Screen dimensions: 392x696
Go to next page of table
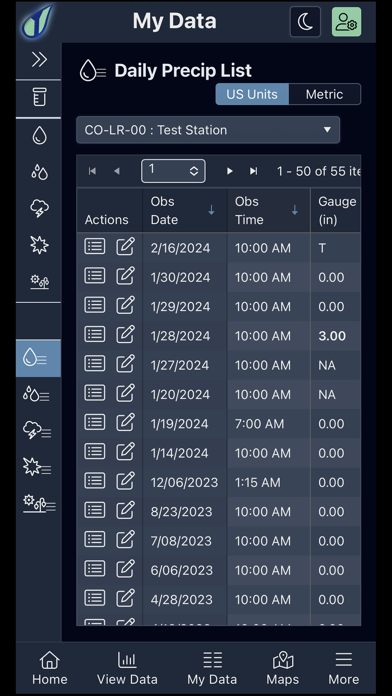pyautogui.click(x=230, y=171)
